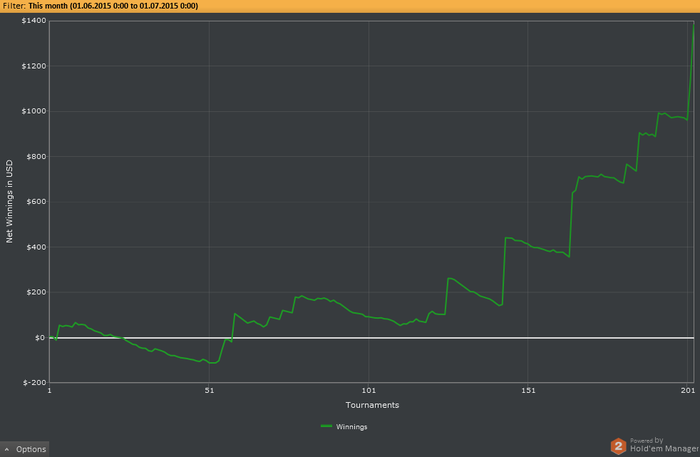700x457 pixels.
Task: Click the $0 y-axis label
Action: [40, 338]
